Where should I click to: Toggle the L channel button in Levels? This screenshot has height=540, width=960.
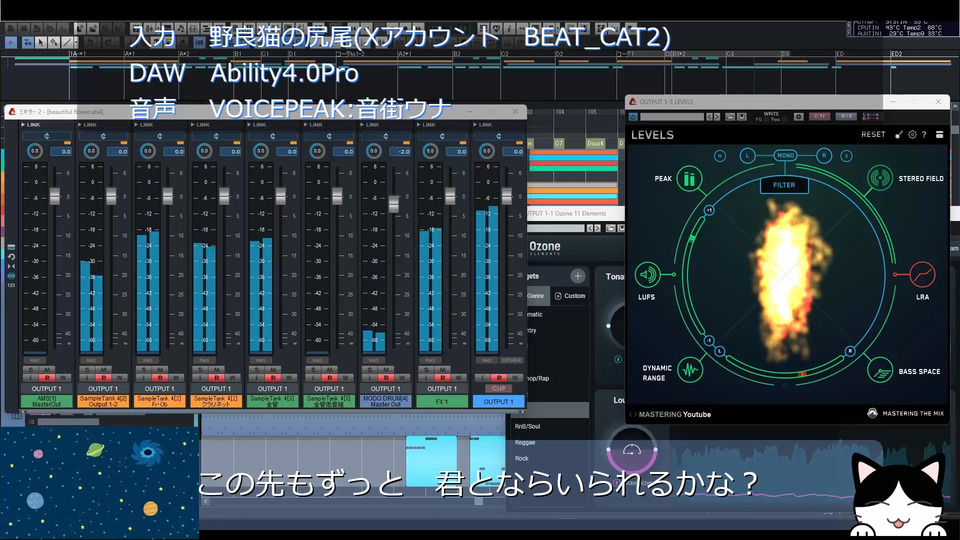coord(748,156)
